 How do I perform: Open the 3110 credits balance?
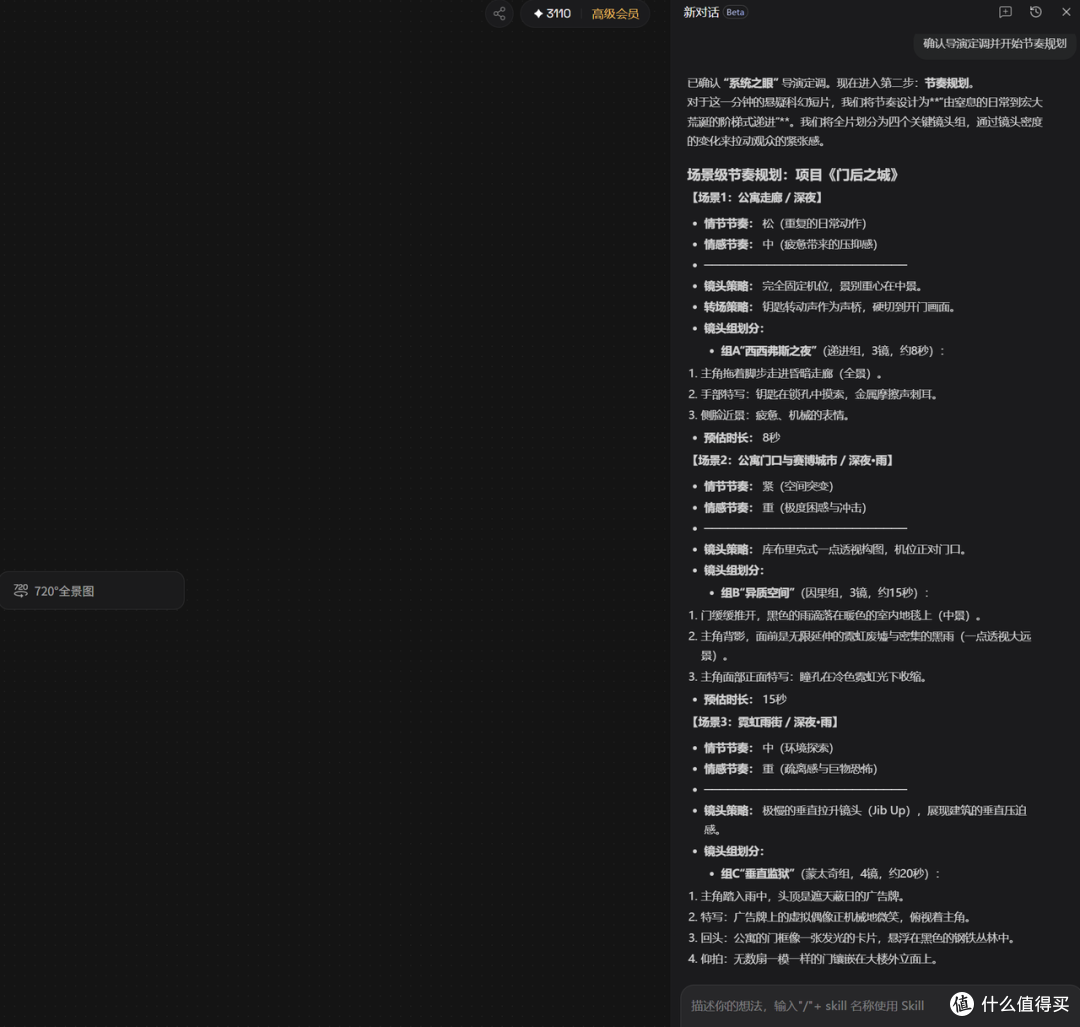click(x=552, y=14)
